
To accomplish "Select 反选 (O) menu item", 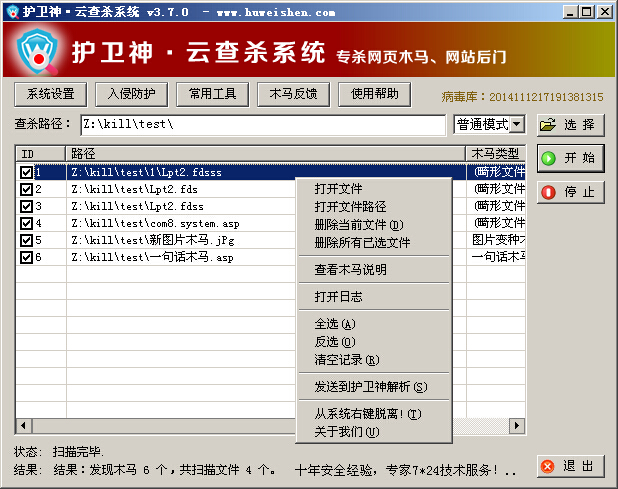I will click(x=374, y=342).
